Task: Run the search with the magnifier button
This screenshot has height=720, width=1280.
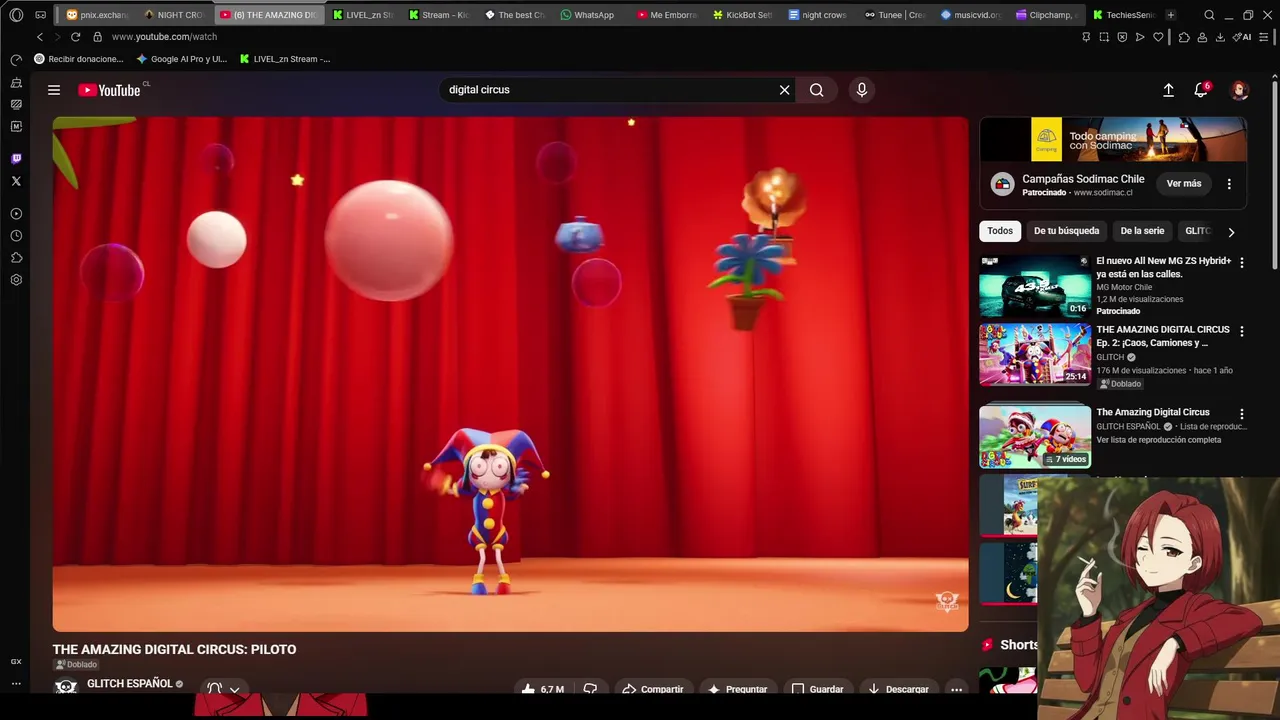Action: pyautogui.click(x=817, y=90)
